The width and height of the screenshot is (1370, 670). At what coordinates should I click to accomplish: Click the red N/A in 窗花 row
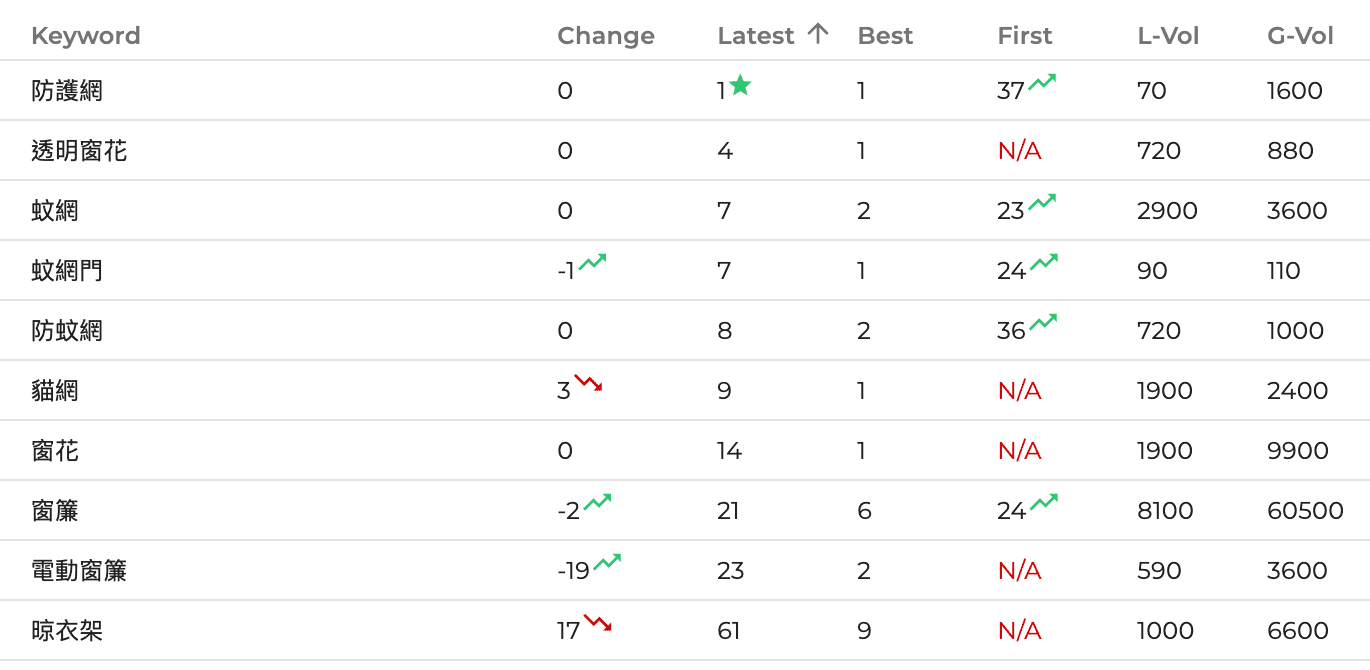tap(1019, 451)
